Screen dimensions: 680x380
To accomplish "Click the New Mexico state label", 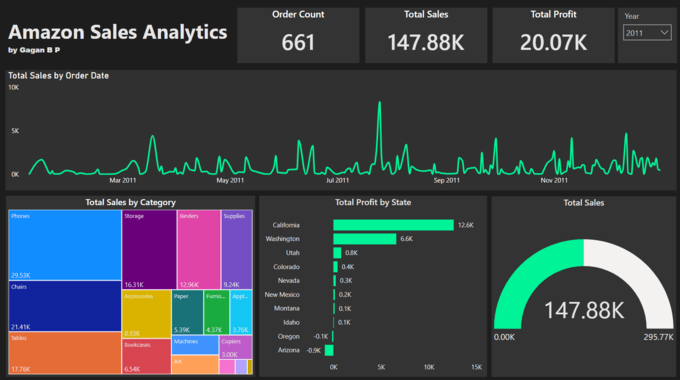I will (x=282, y=295).
